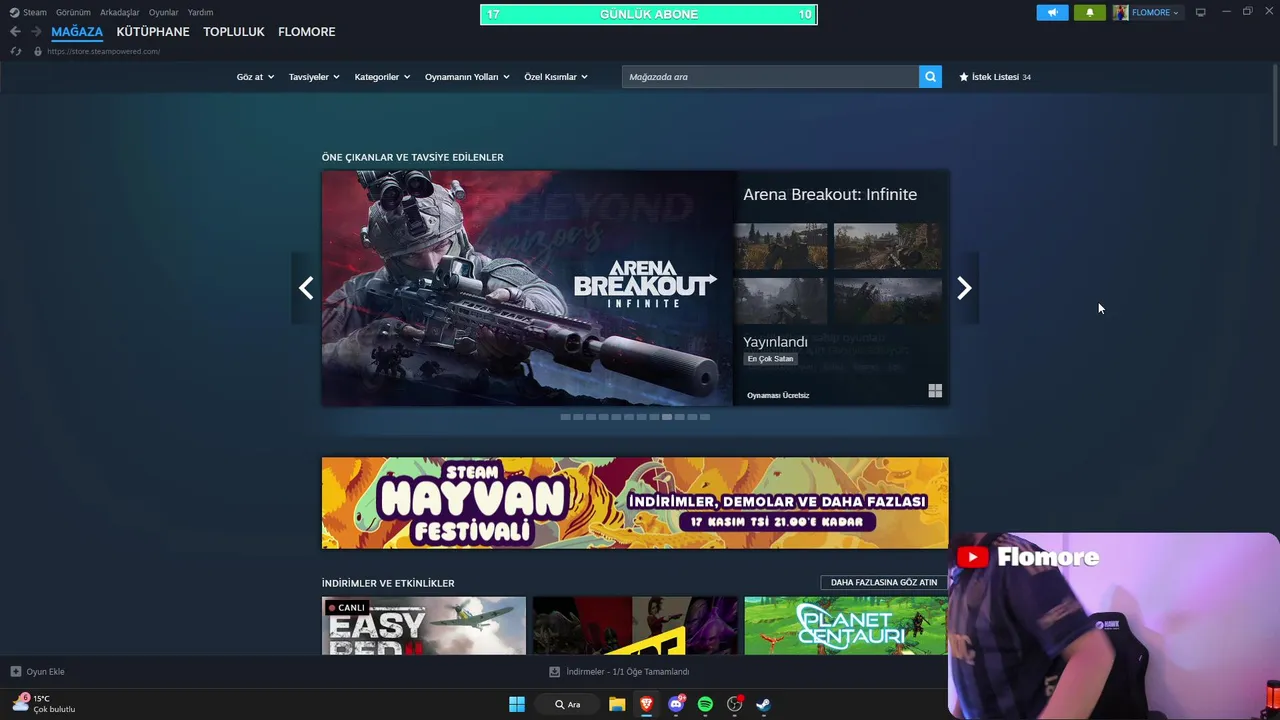Click the FLOMORE profile avatar
Viewport: 1280px width, 720px height.
(x=1121, y=12)
